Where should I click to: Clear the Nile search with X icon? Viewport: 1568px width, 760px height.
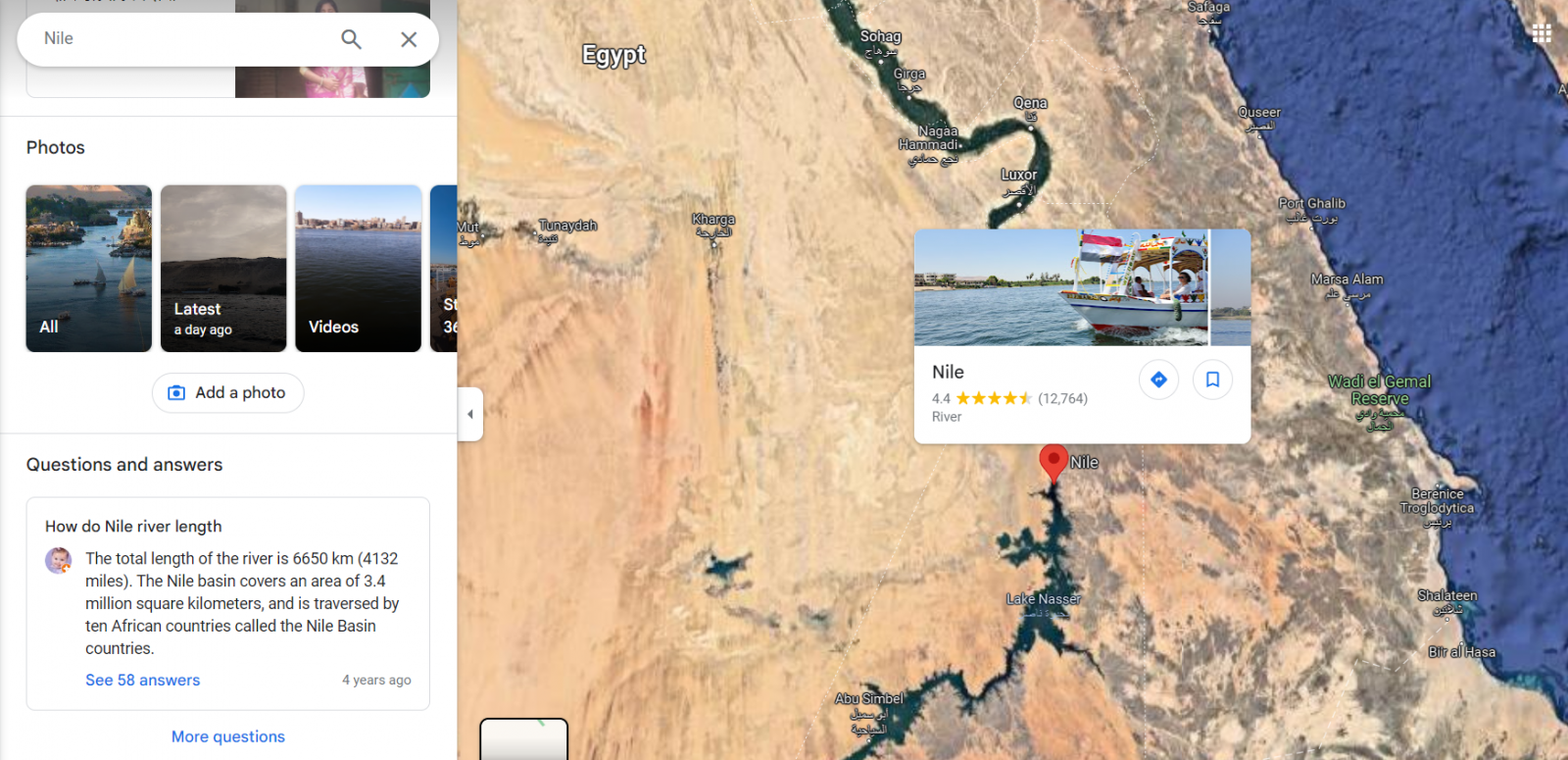coord(409,39)
